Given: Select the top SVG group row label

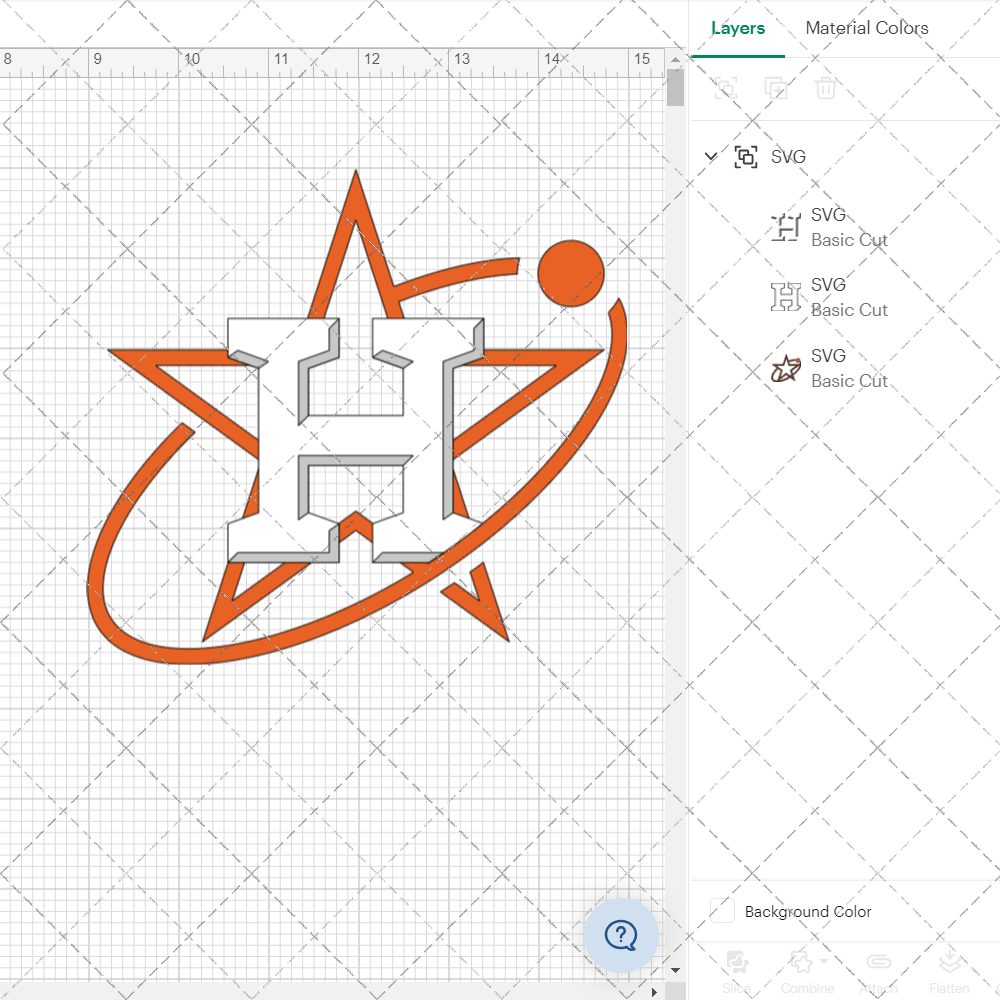Looking at the screenshot, I should click(788, 157).
